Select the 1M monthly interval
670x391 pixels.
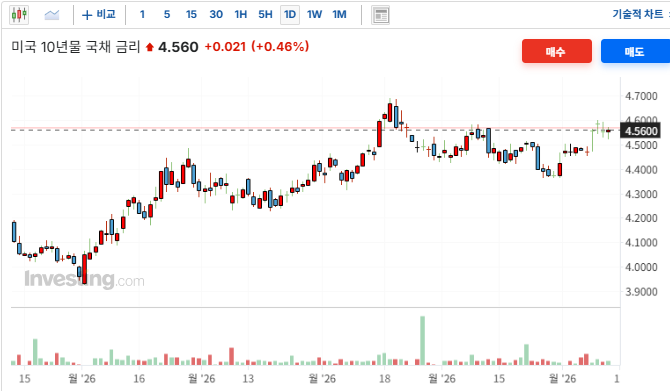click(x=339, y=15)
